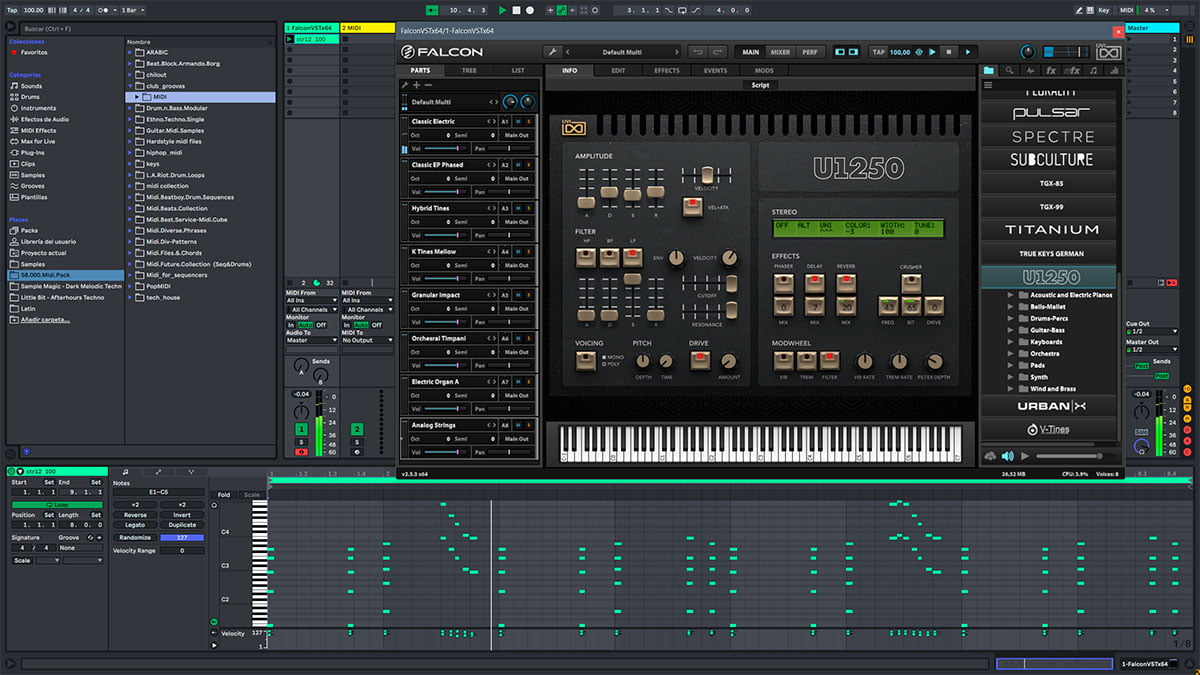Toggle track 1 activator button in mixer
This screenshot has width=1200, height=675.
(301, 429)
